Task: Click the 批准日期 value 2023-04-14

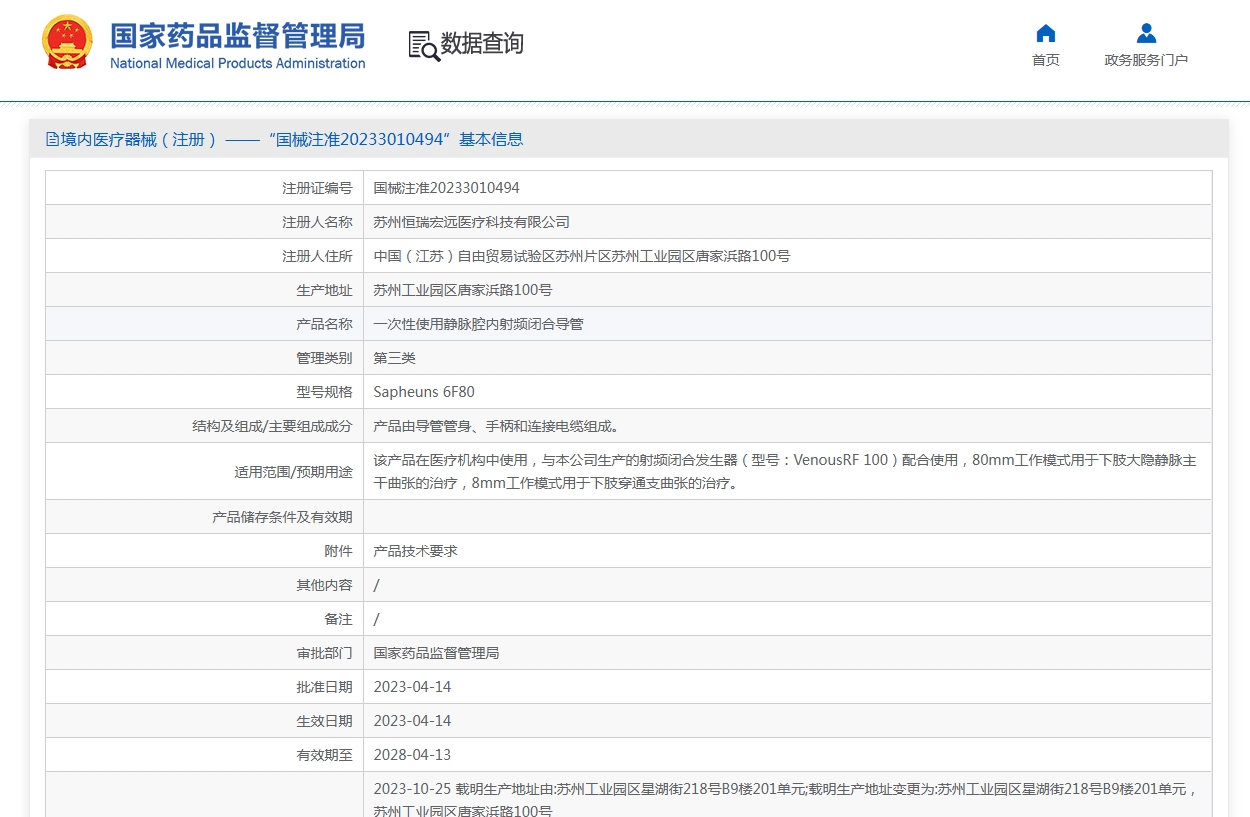Action: point(412,687)
